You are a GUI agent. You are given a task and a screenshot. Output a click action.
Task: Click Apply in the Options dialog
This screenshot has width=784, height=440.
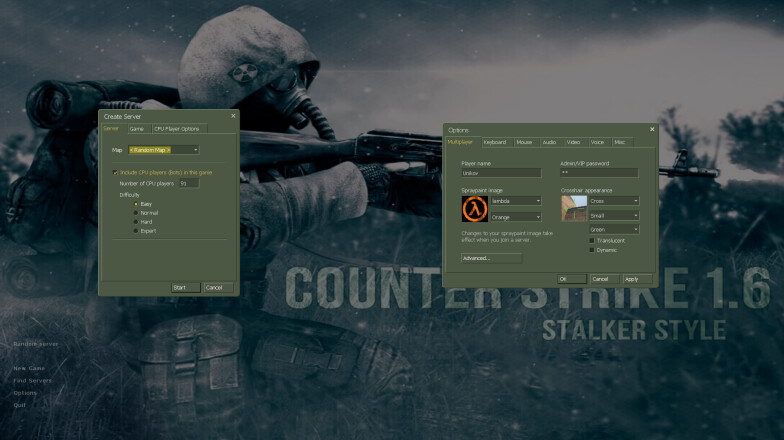637,279
